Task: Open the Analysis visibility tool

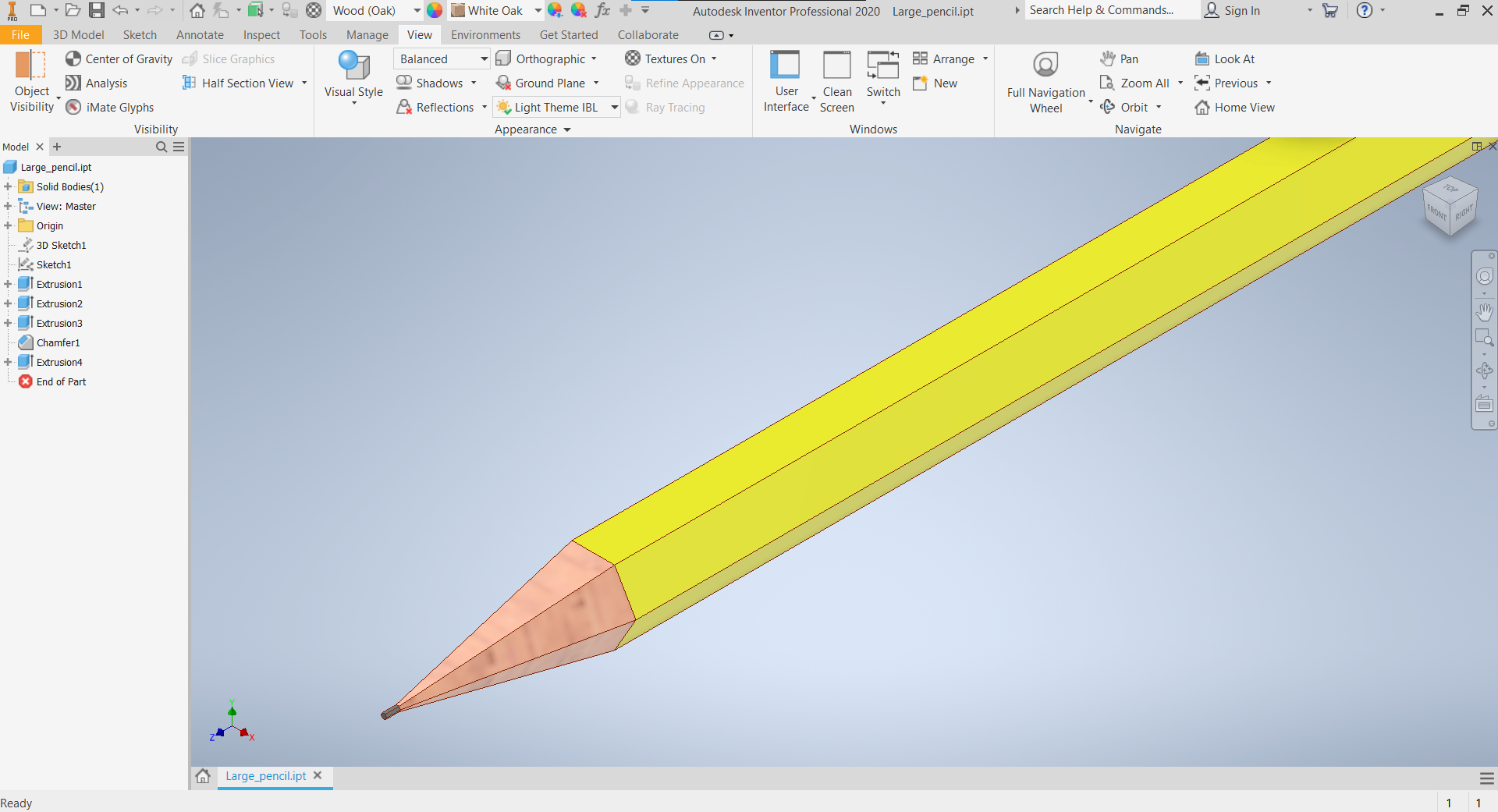Action: point(97,83)
